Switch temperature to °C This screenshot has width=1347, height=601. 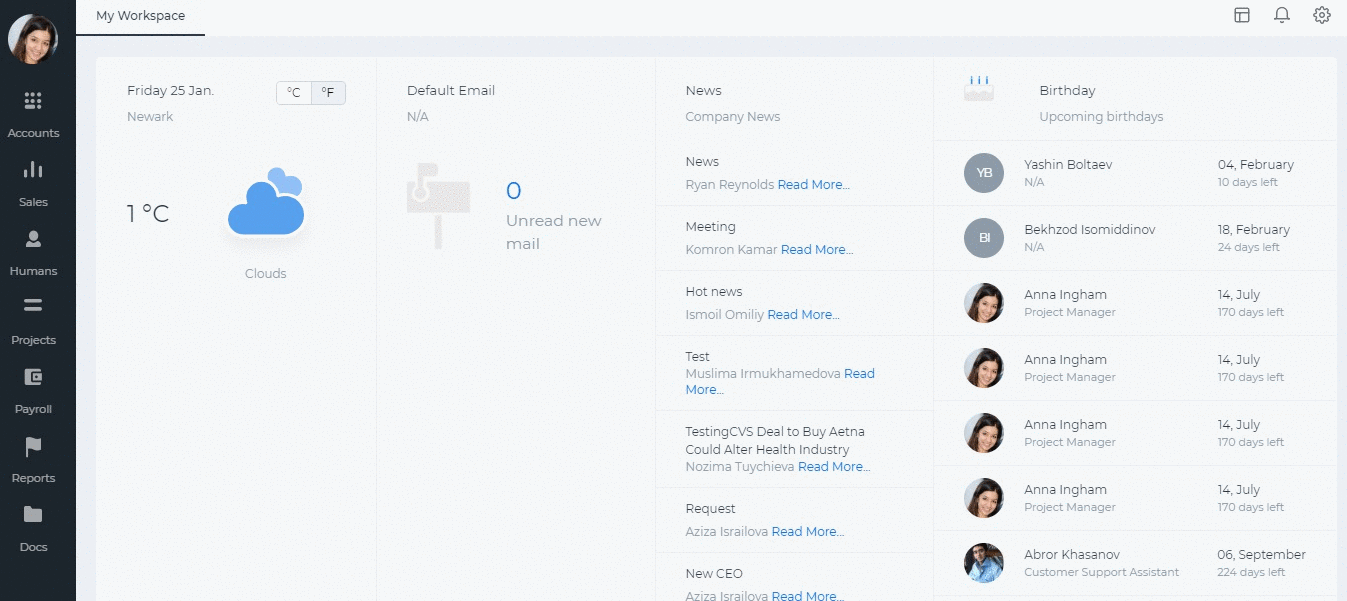tap(294, 93)
